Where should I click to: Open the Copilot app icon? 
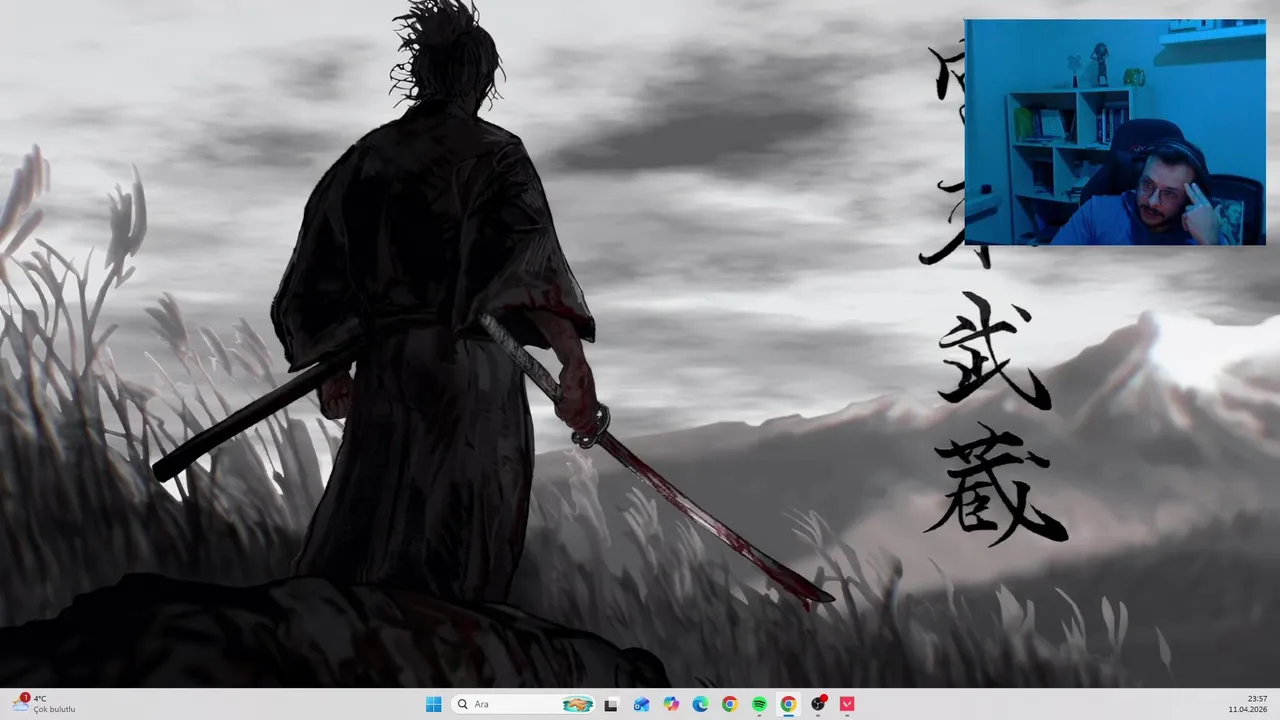click(x=671, y=704)
